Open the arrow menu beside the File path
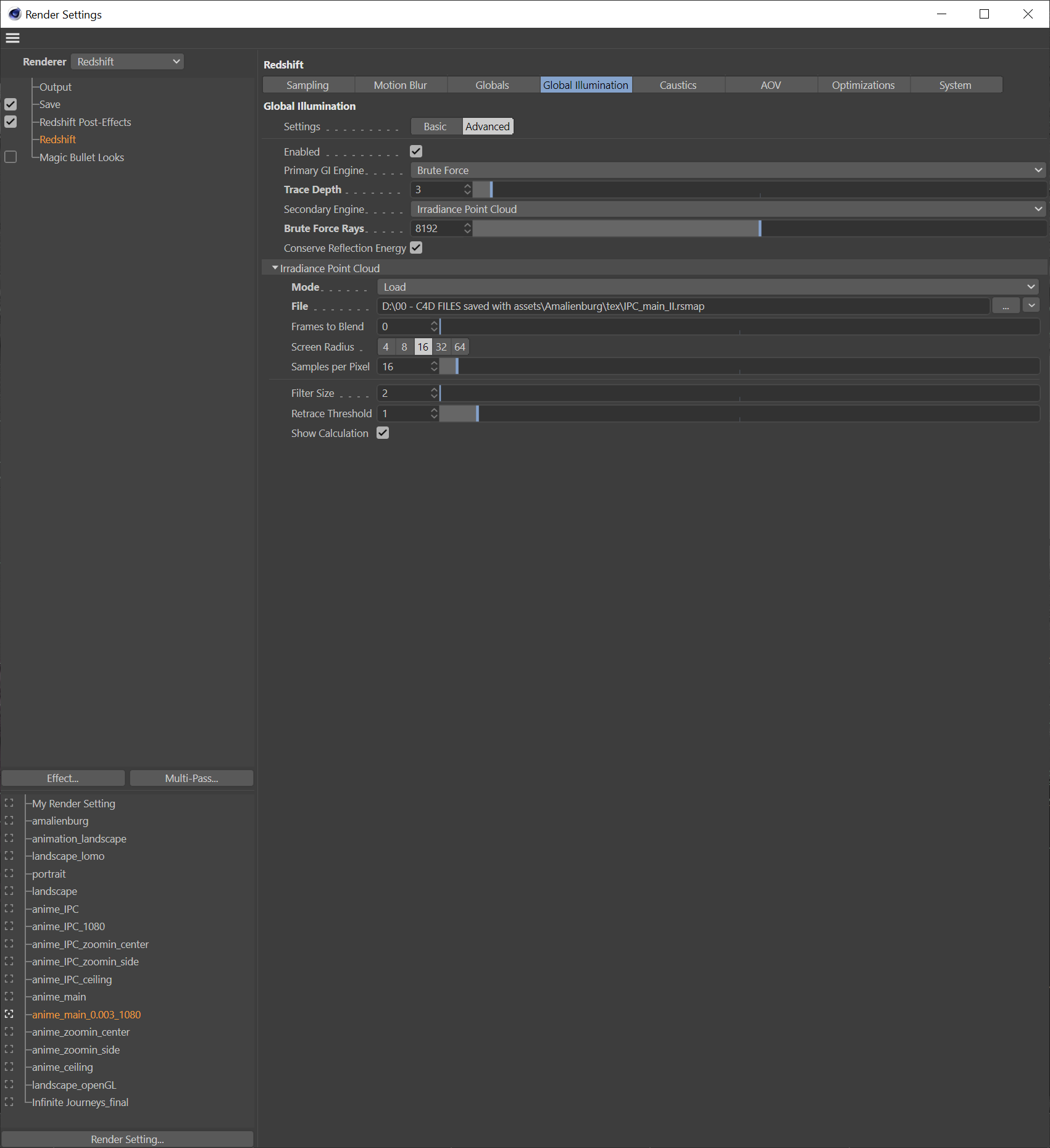1050x1148 pixels. [1031, 306]
